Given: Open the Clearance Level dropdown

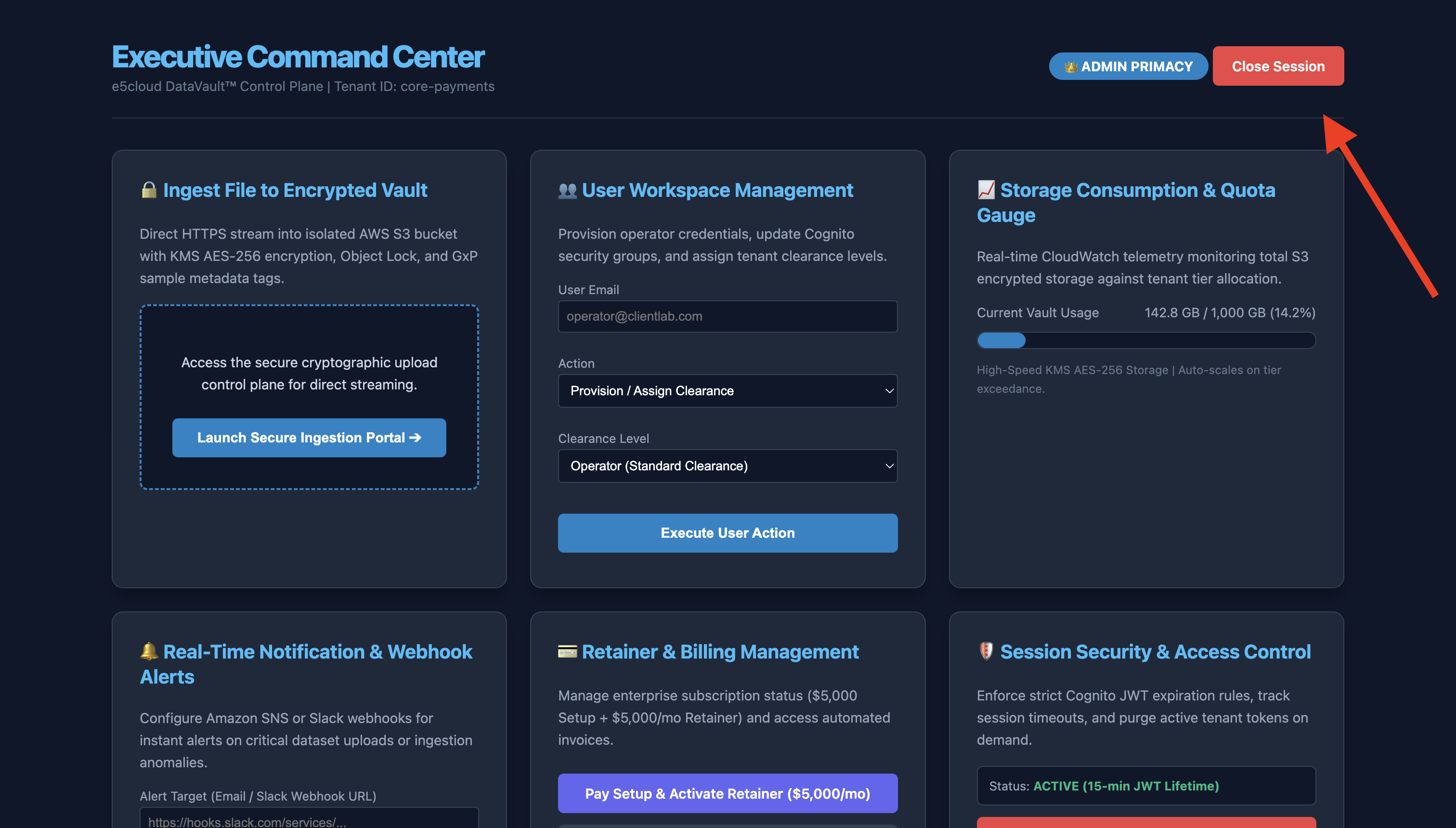Looking at the screenshot, I should tap(728, 466).
